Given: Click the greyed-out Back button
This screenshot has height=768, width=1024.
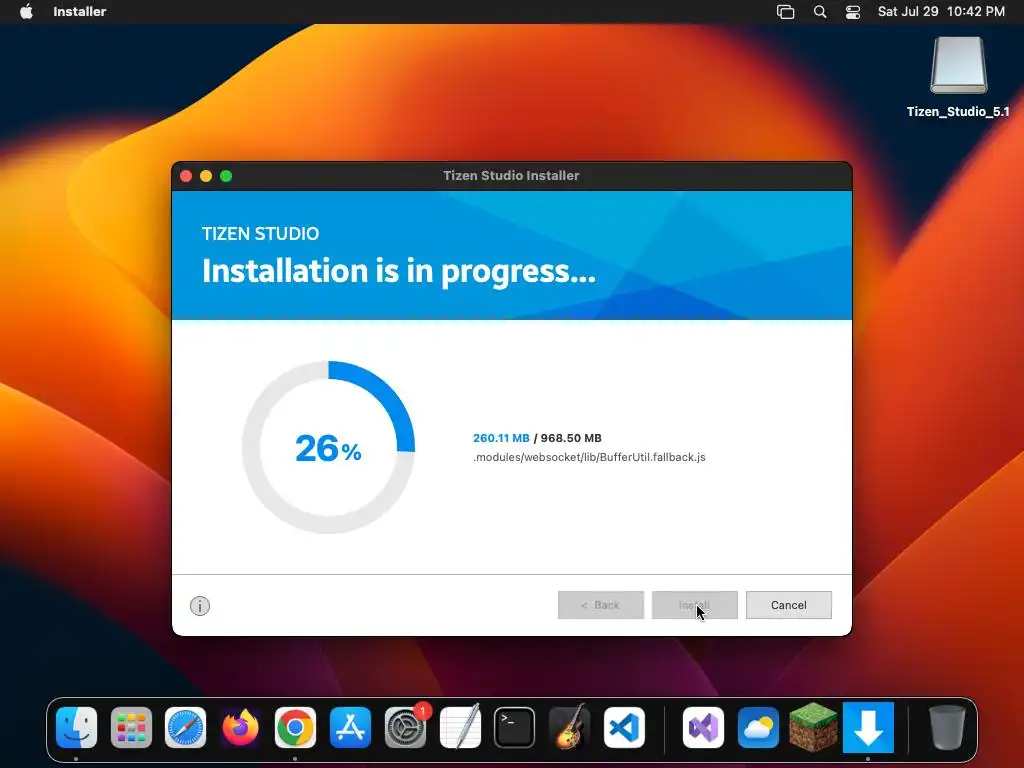Looking at the screenshot, I should (x=600, y=605).
